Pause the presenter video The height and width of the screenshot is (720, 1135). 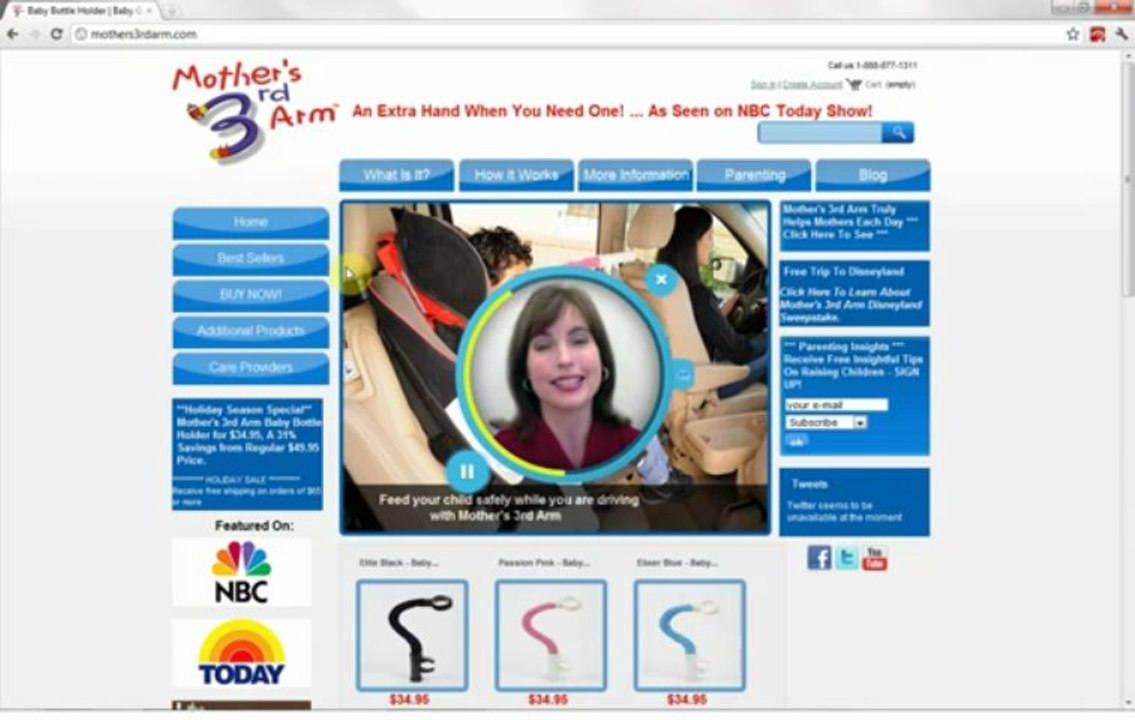coord(467,472)
